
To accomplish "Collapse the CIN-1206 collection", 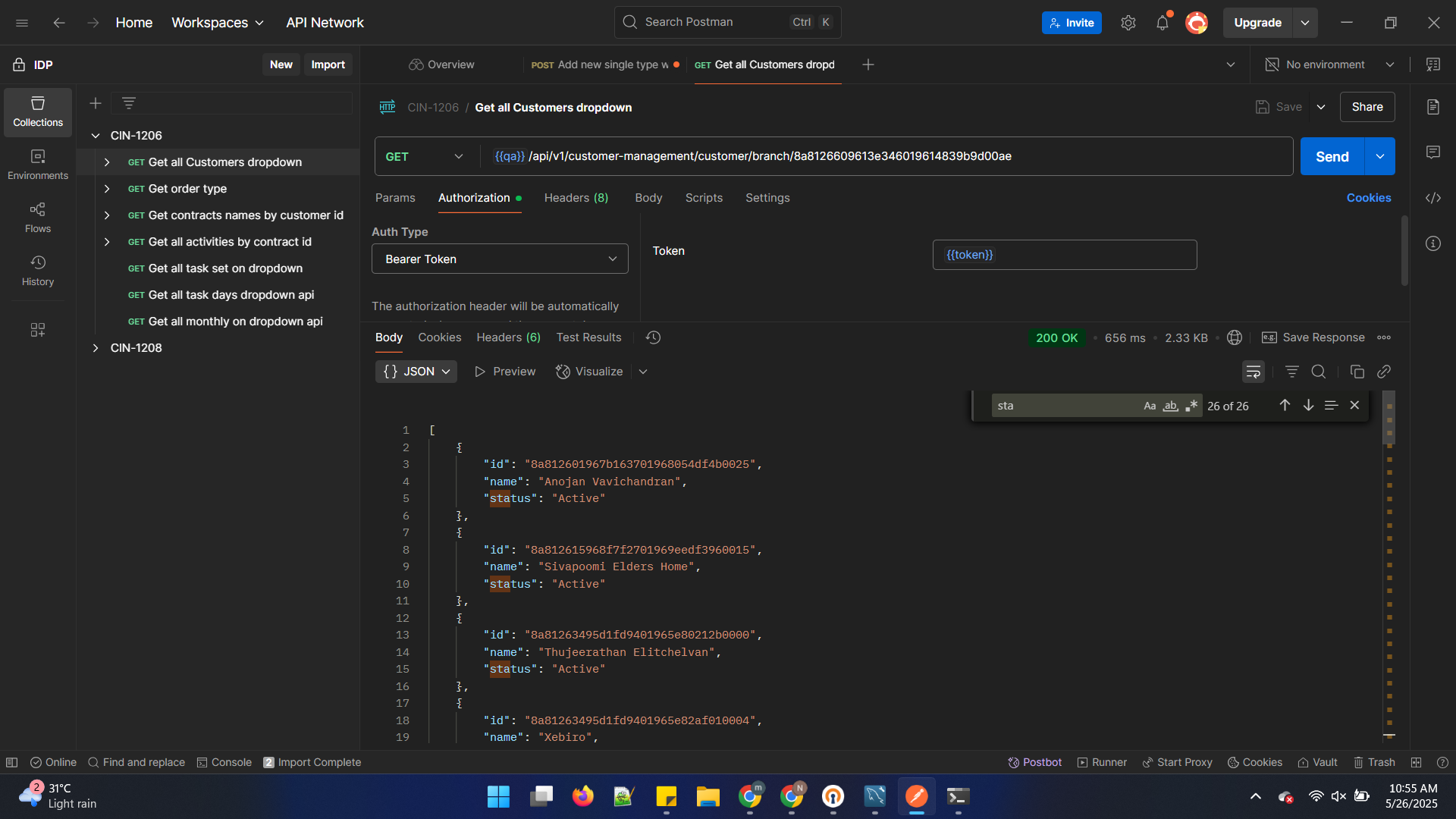I will [96, 136].
